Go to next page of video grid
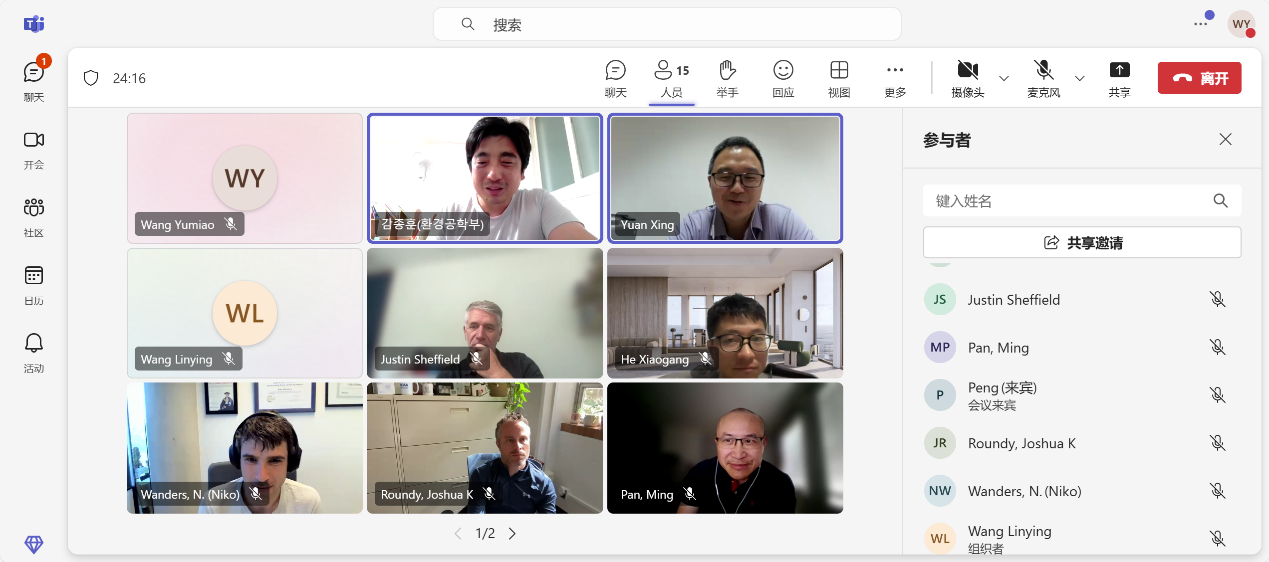Viewport: 1269px width, 562px height. [512, 534]
